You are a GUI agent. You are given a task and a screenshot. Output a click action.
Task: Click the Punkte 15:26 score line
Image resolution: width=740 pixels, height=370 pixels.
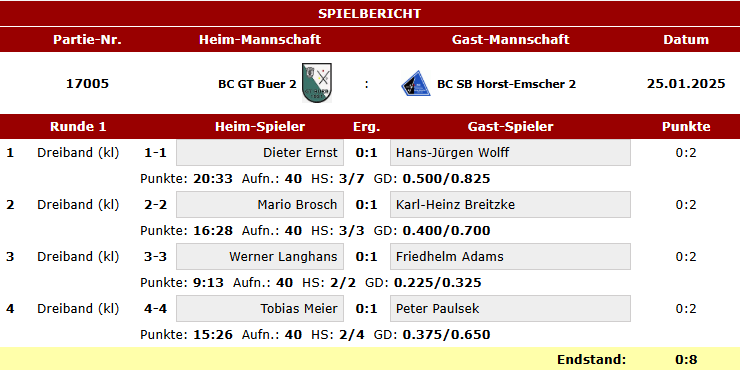pos(186,334)
